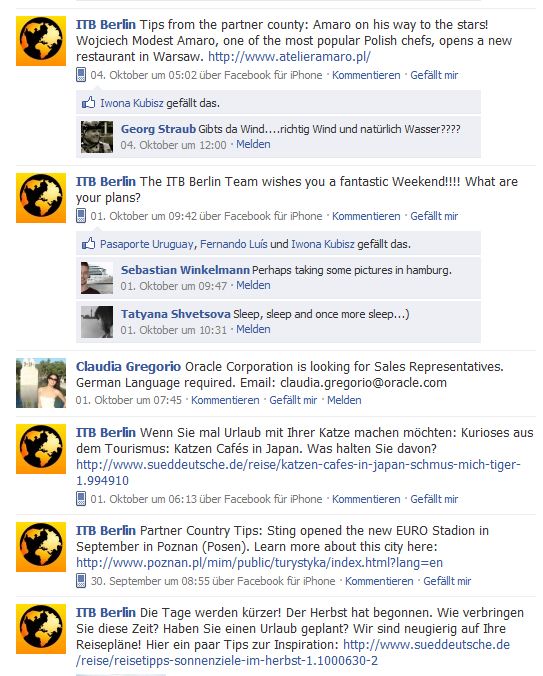The width and height of the screenshot is (543, 676).
Task: Open ITB Berlin globe avatar on Amaro post
Action: (41, 41)
